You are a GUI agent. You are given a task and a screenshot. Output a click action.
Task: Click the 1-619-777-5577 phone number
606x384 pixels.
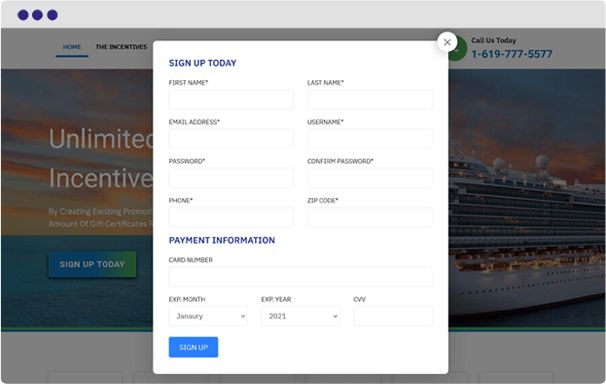(x=512, y=54)
